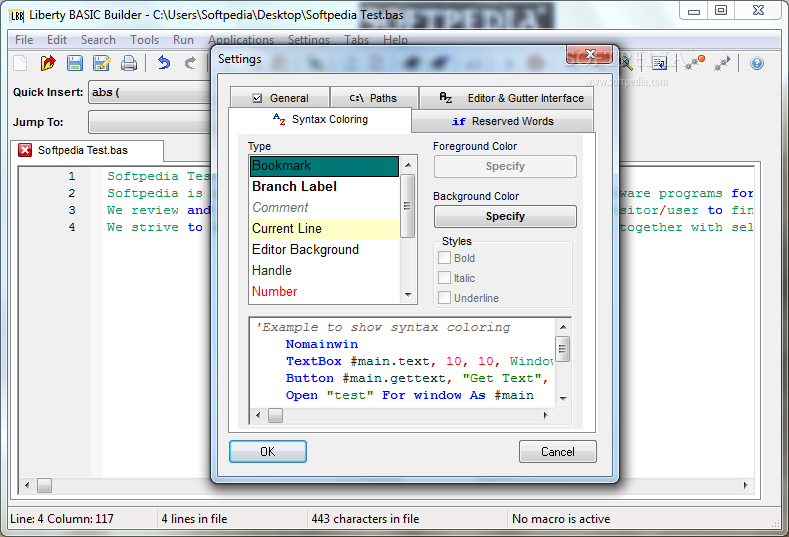
Task: Click Cancel in the Settings dialog
Action: click(x=558, y=451)
